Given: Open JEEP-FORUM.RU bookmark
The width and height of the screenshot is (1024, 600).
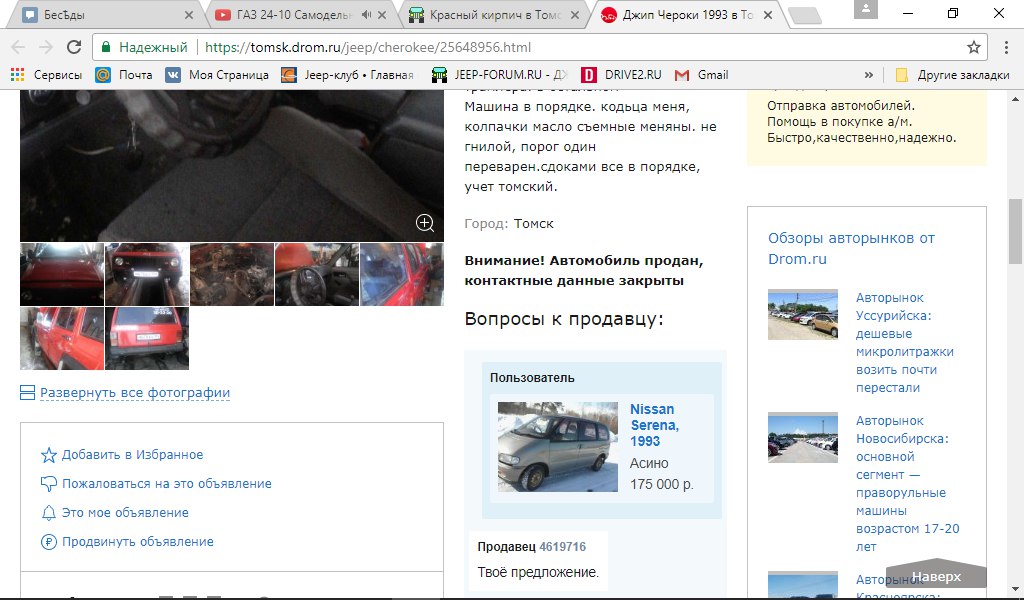Looking at the screenshot, I should 500,75.
